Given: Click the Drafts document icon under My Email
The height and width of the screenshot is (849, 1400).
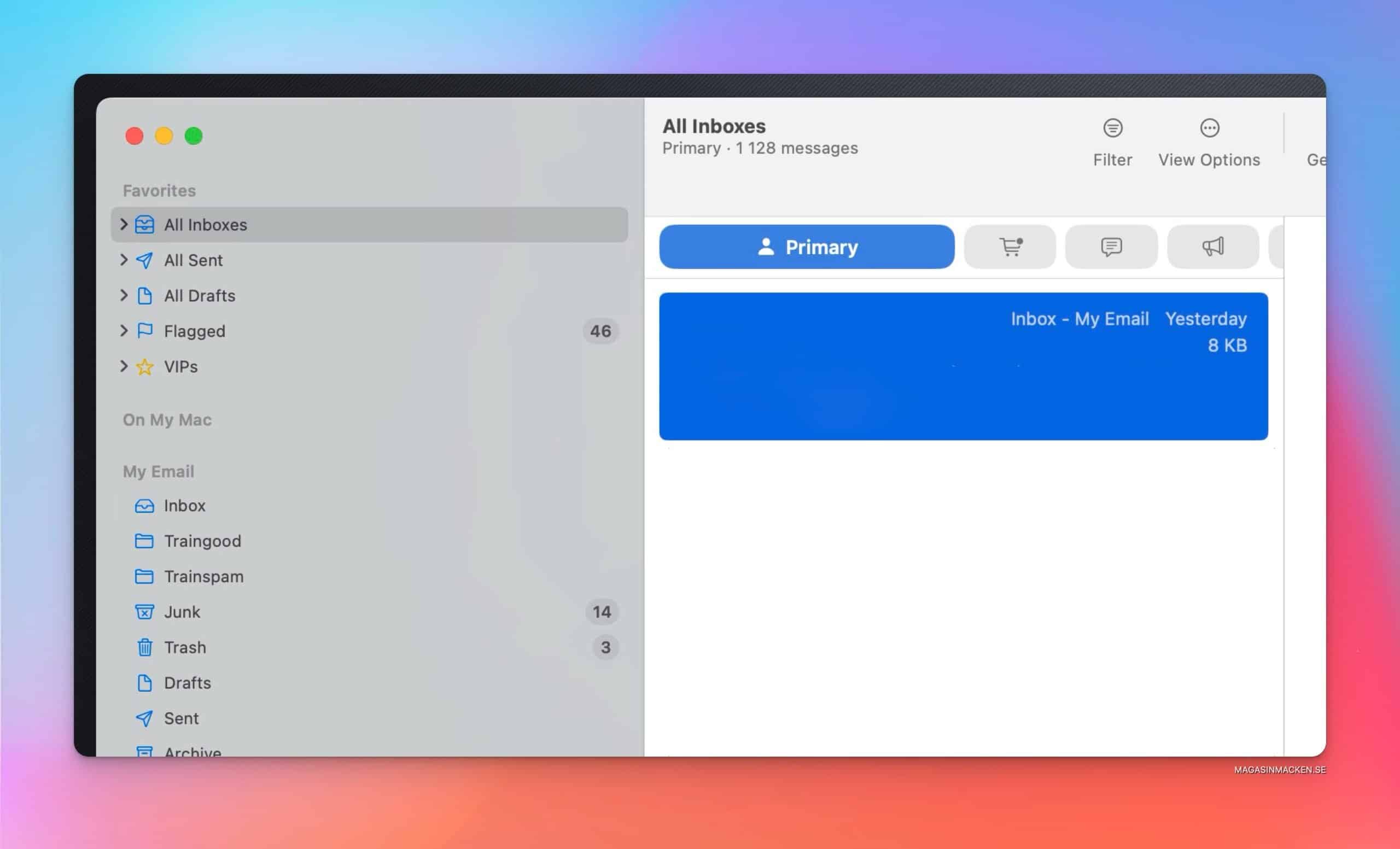Looking at the screenshot, I should pyautogui.click(x=145, y=683).
